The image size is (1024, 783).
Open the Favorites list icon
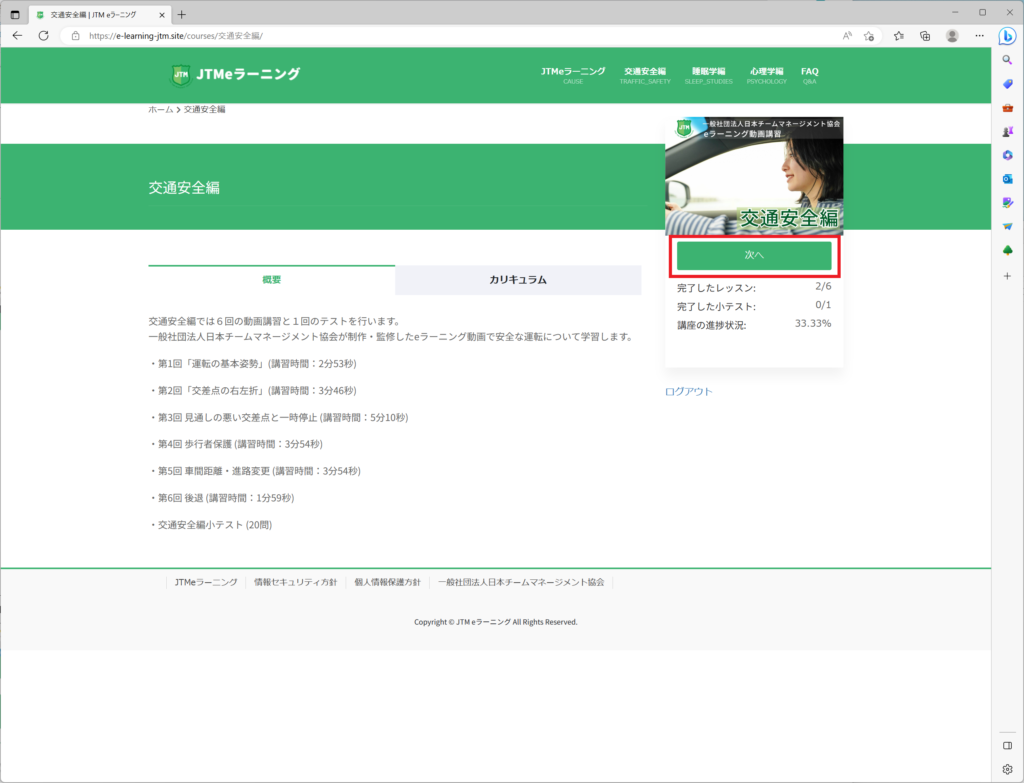pyautogui.click(x=899, y=35)
